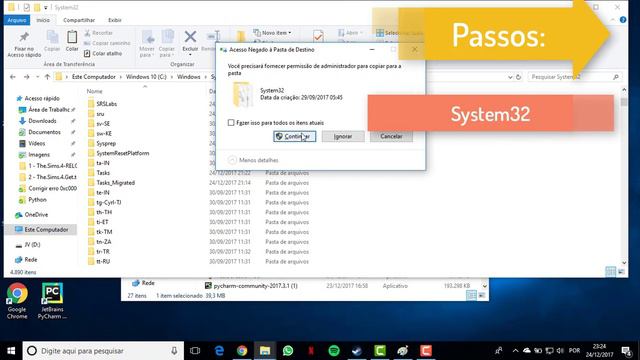This screenshot has height=360, width=640.
Task: Click 'Este Computador' in address breadcrumb
Action: point(94,77)
